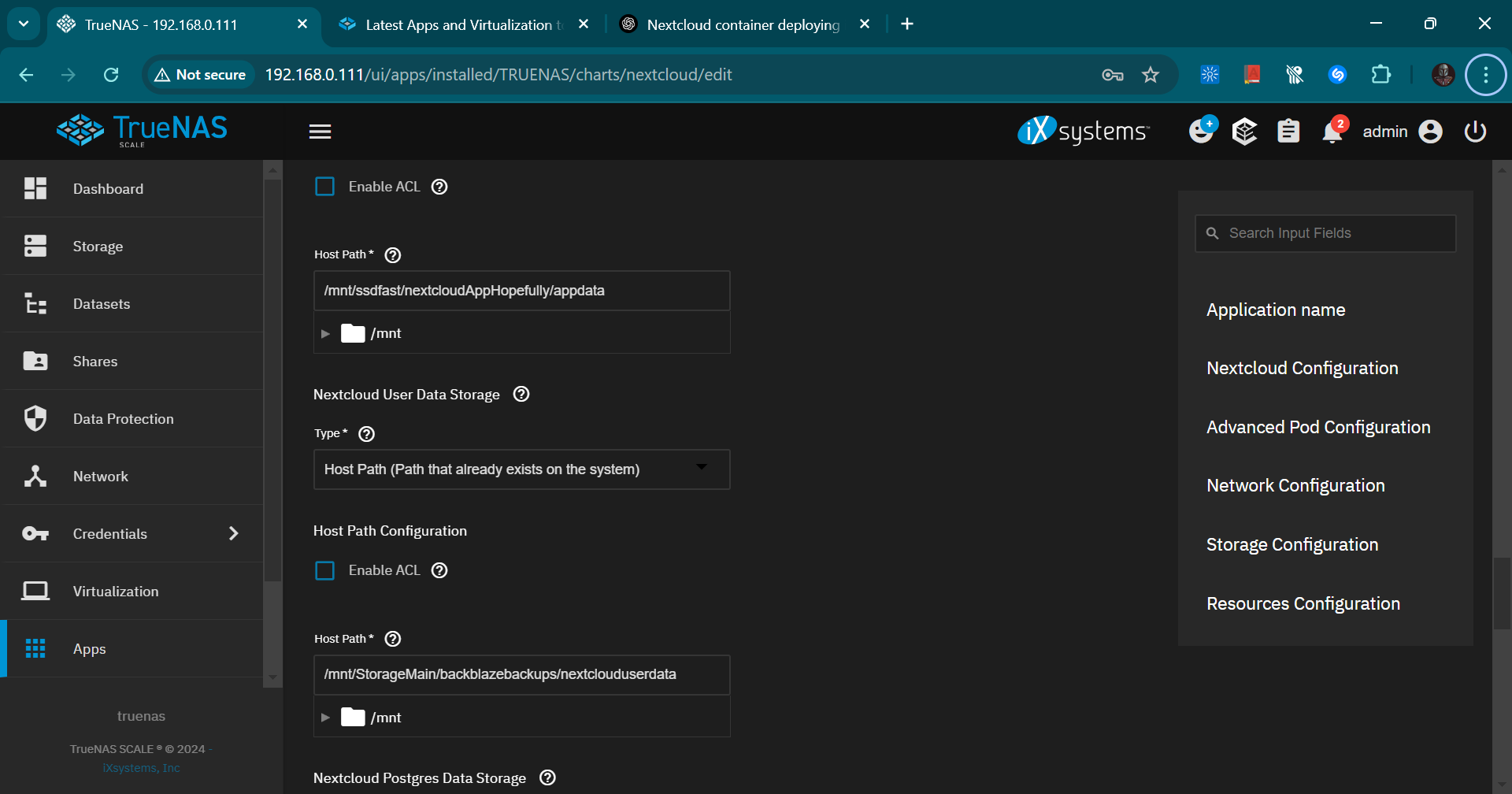
Task: Open the tab search dropdown arrow
Action: click(x=24, y=24)
